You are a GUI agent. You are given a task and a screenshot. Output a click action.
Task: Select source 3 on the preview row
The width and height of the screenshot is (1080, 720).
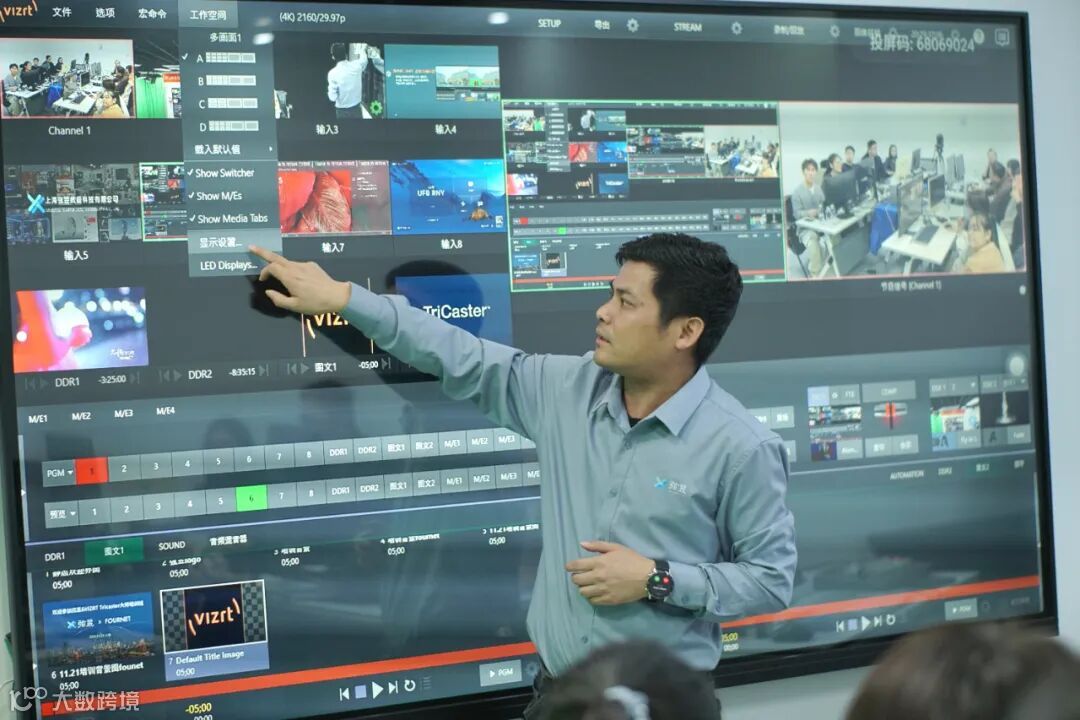tap(158, 506)
